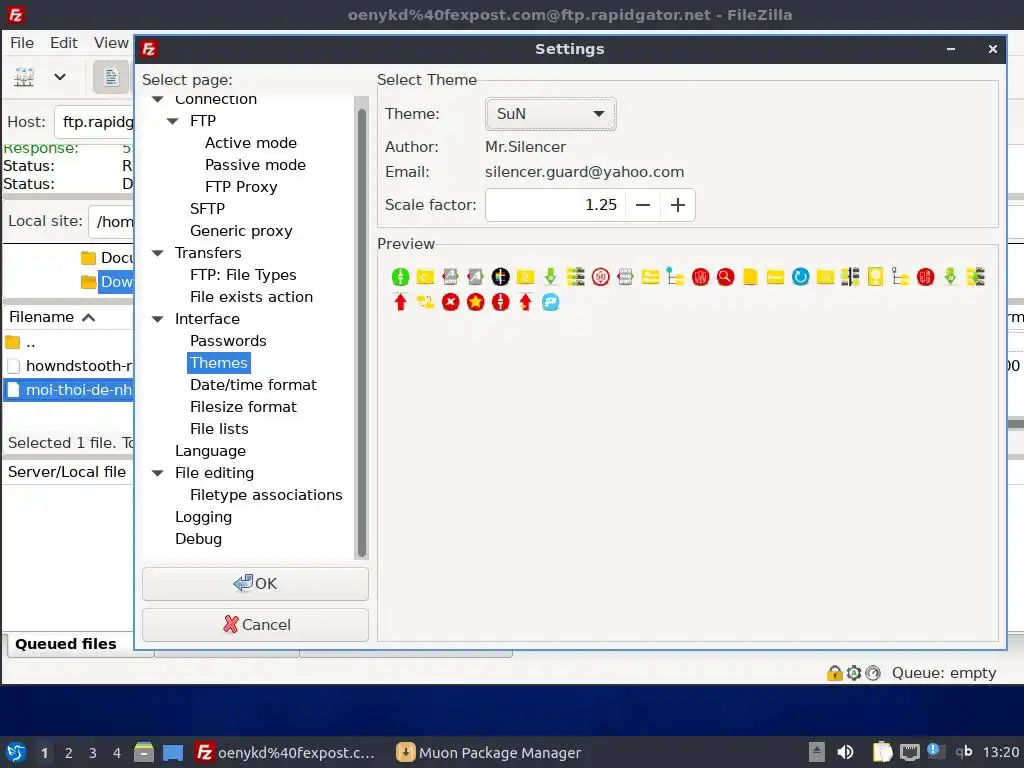Image resolution: width=1024 pixels, height=768 pixels.
Task: Switch to Muon Package Manager taskbar button
Action: [489, 752]
